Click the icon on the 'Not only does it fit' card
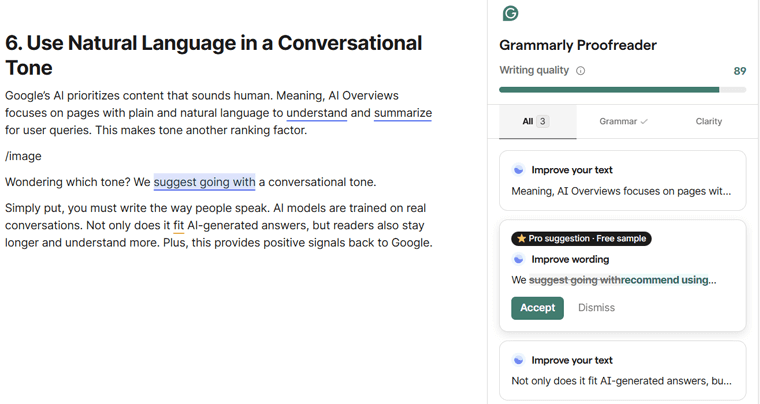The width and height of the screenshot is (760, 404). [519, 360]
